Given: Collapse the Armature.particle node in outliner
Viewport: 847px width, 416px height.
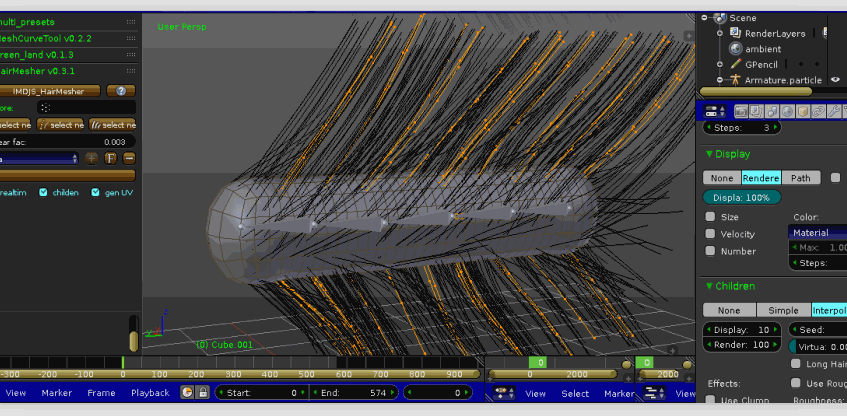Looking at the screenshot, I should click(x=720, y=80).
